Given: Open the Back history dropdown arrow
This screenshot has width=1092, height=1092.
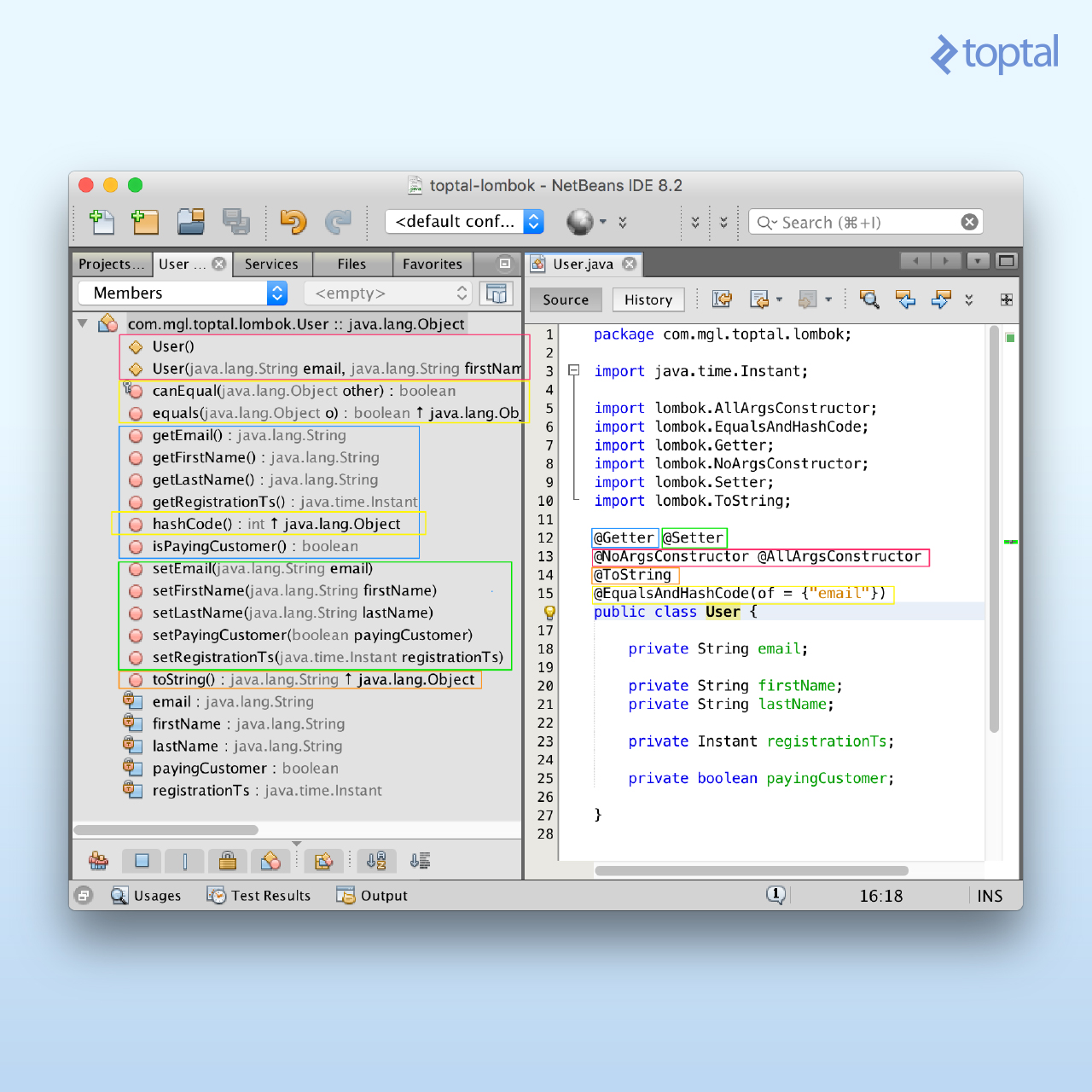Looking at the screenshot, I should 779,299.
